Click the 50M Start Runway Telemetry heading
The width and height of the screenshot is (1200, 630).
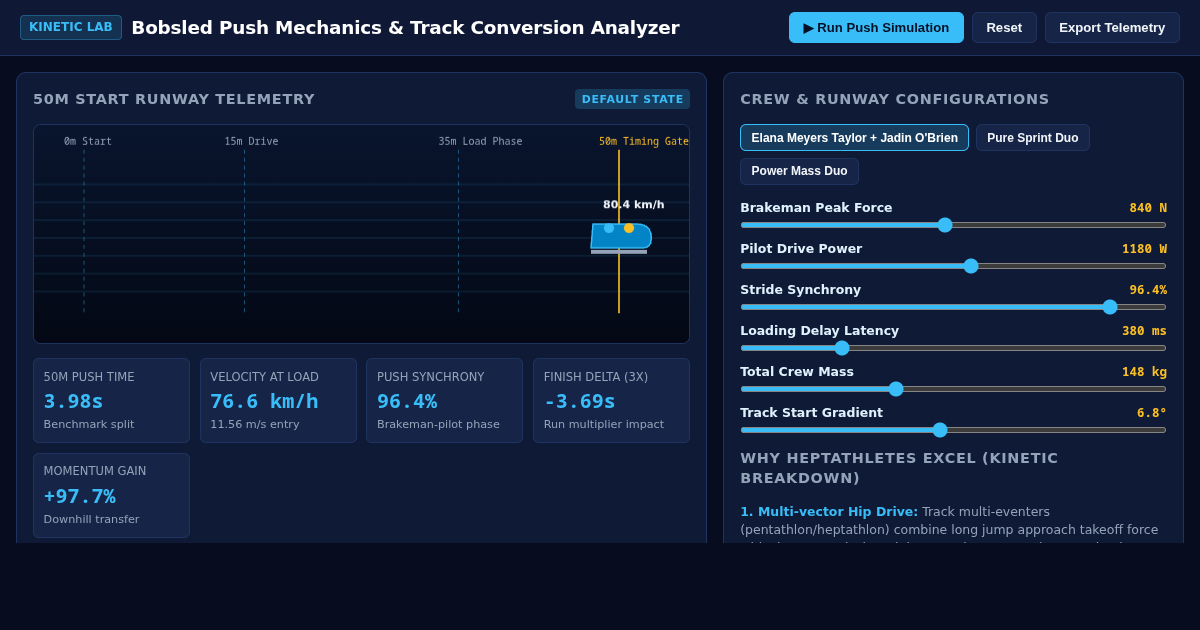[174, 99]
